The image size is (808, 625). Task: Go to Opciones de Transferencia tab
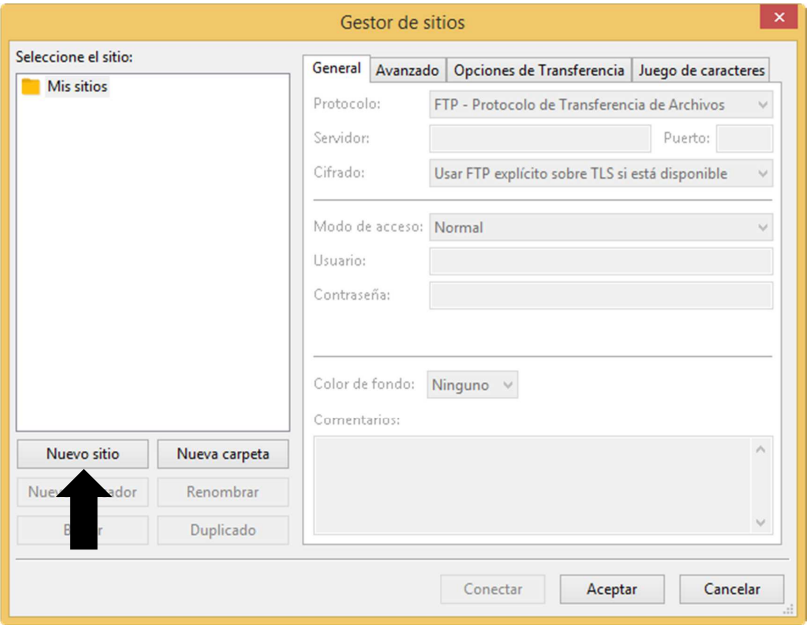[539, 70]
